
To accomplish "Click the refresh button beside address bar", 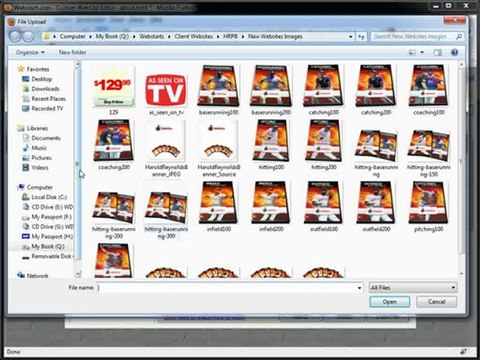I will coord(362,36).
